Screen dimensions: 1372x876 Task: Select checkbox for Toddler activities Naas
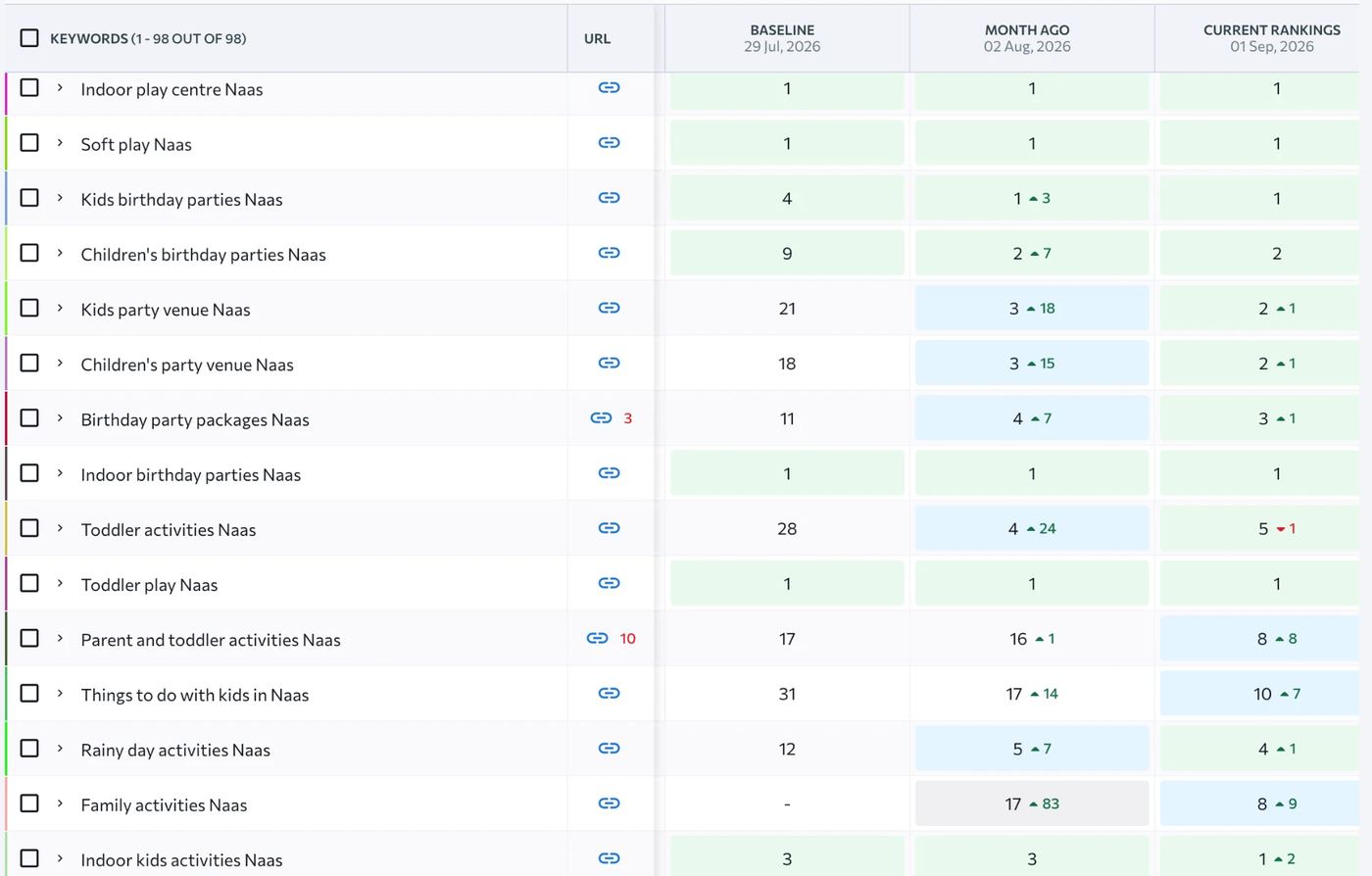(29, 527)
